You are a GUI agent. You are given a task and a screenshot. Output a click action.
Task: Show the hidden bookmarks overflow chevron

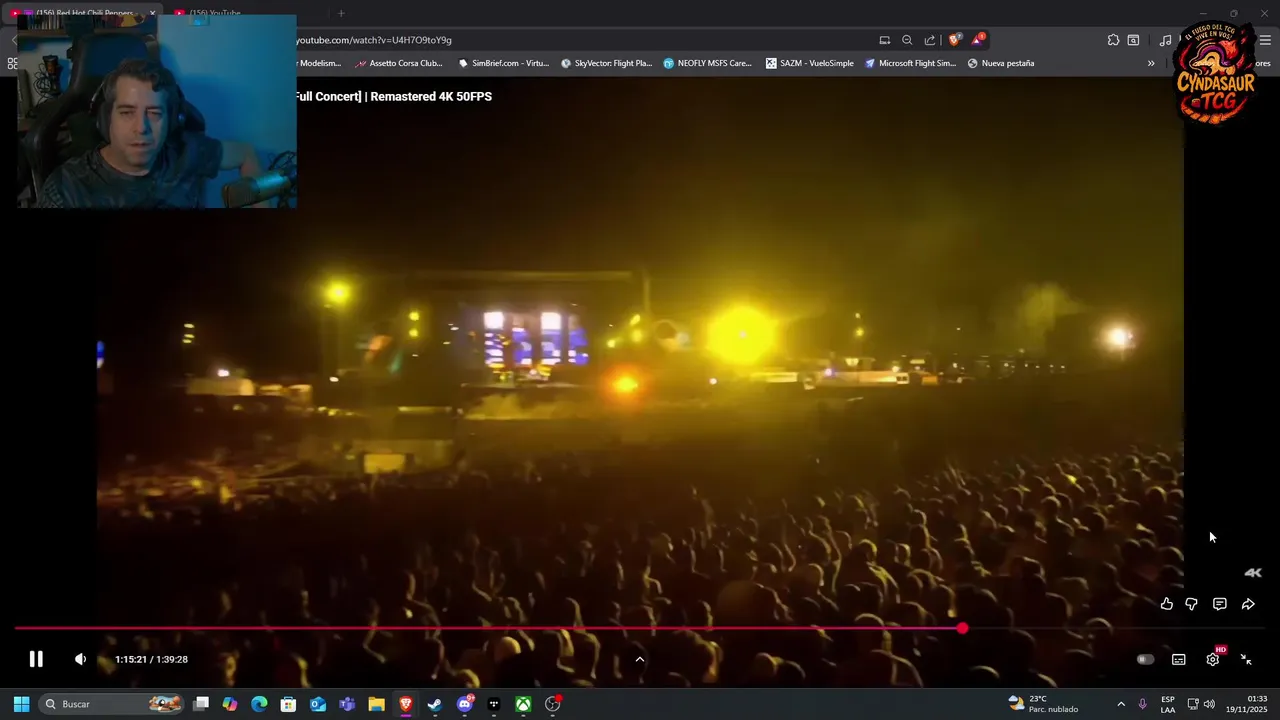(x=1151, y=63)
